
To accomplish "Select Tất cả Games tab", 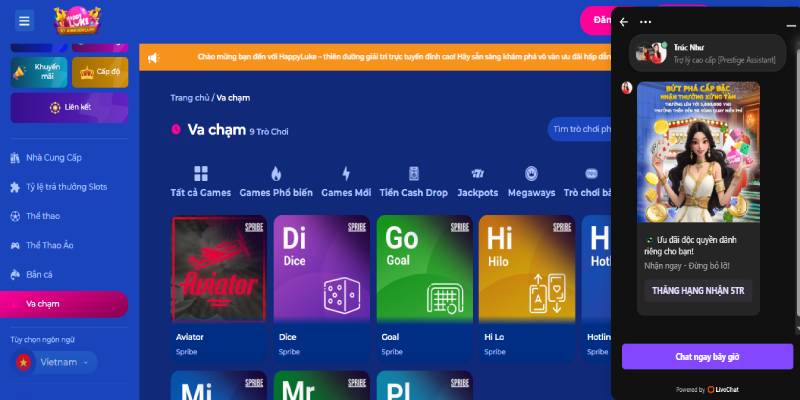I will click(201, 193).
